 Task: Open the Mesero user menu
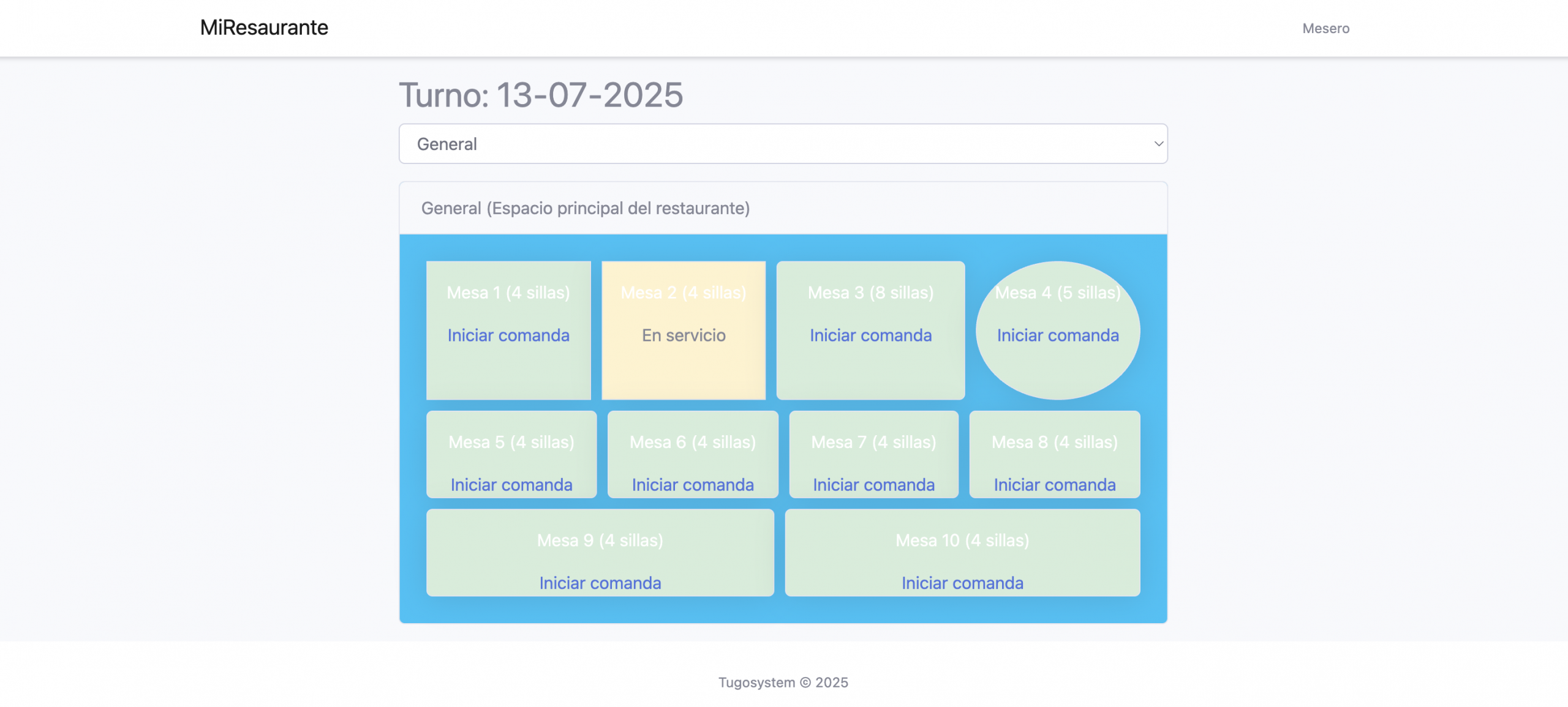[1325, 28]
